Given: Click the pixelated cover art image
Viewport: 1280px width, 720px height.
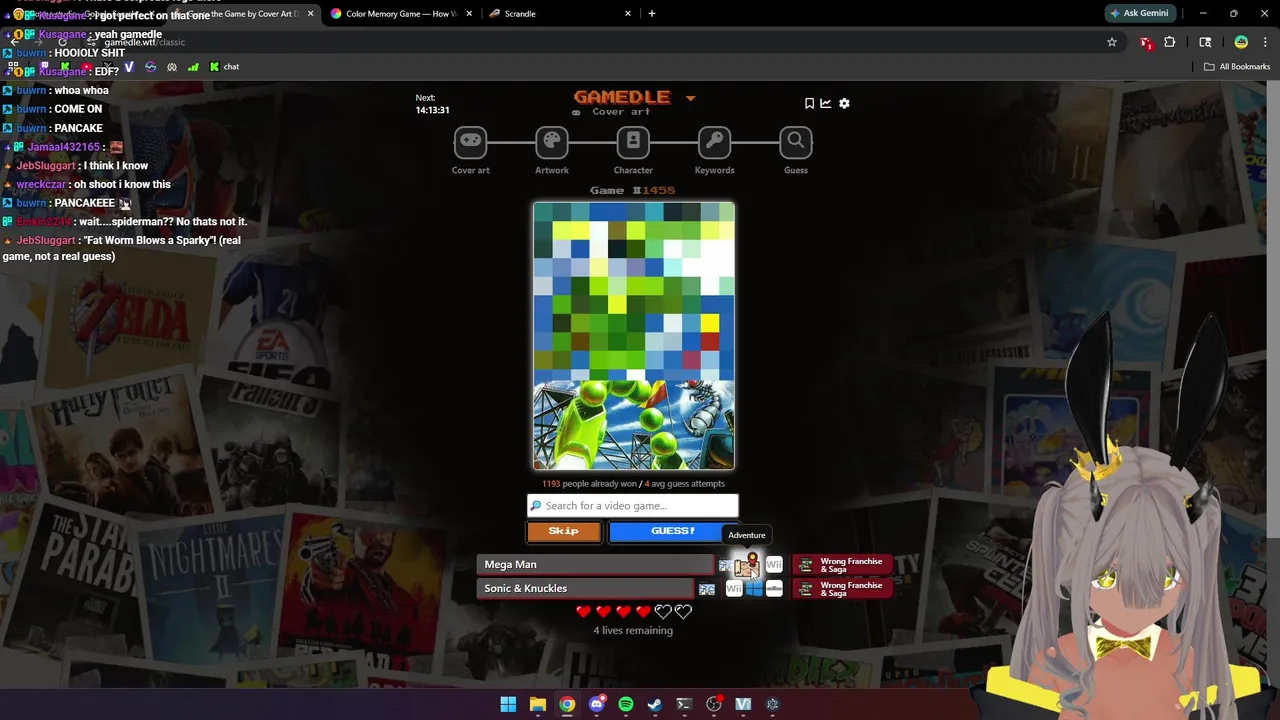Looking at the screenshot, I should point(634,336).
